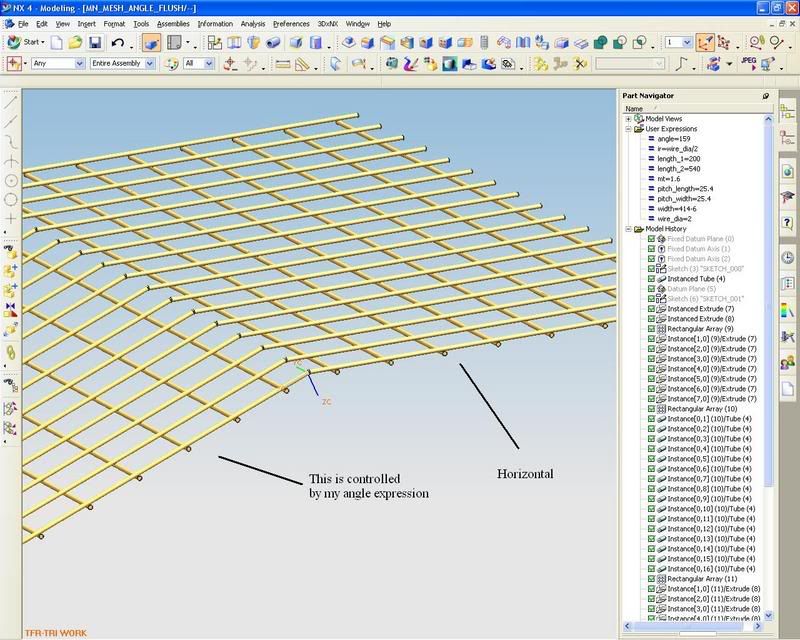Click the Save floppy disk icon
Image resolution: width=800 pixels, height=640 pixels.
(x=95, y=43)
